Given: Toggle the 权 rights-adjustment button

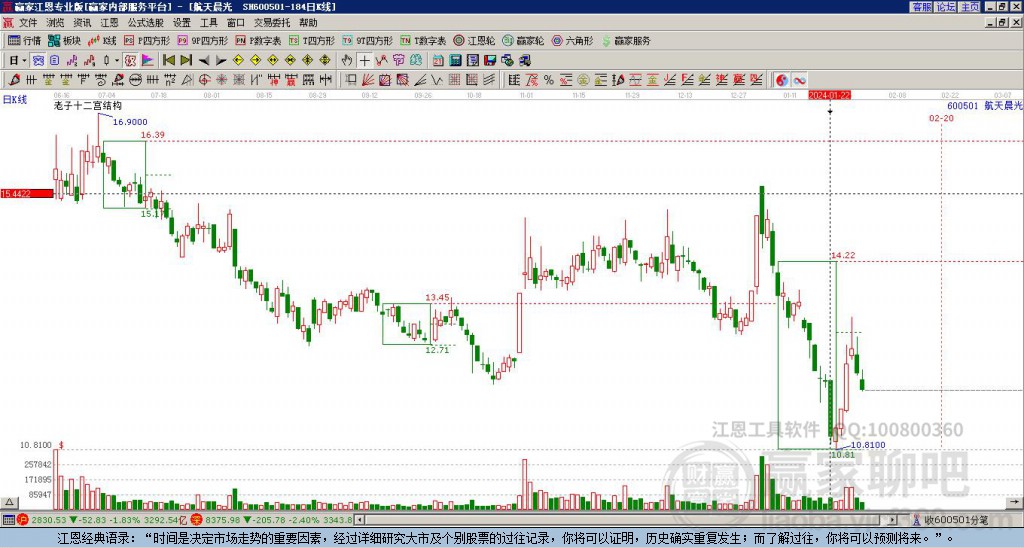Looking at the screenshot, I should point(130,61).
